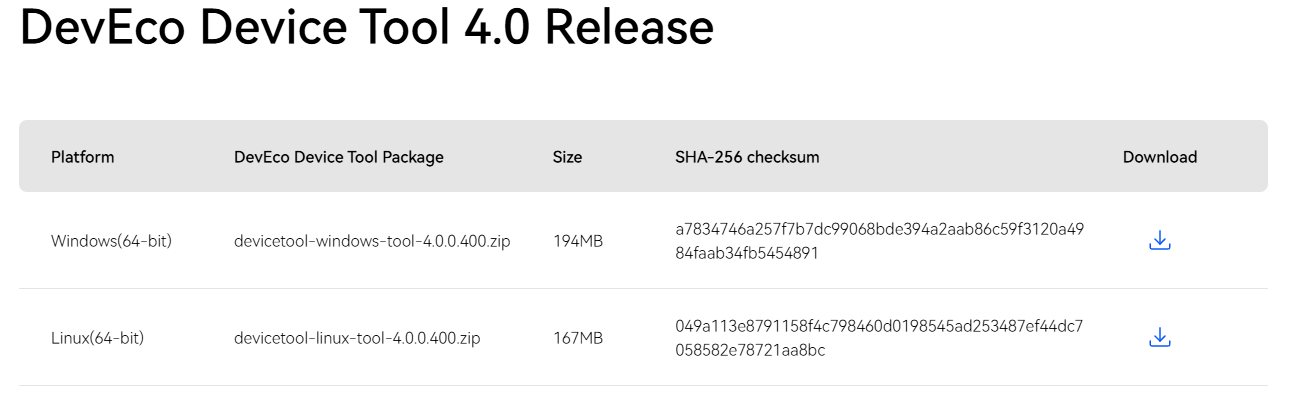Select the Windows(64-bit) platform cell
This screenshot has width=1303, height=420.
tap(111, 241)
